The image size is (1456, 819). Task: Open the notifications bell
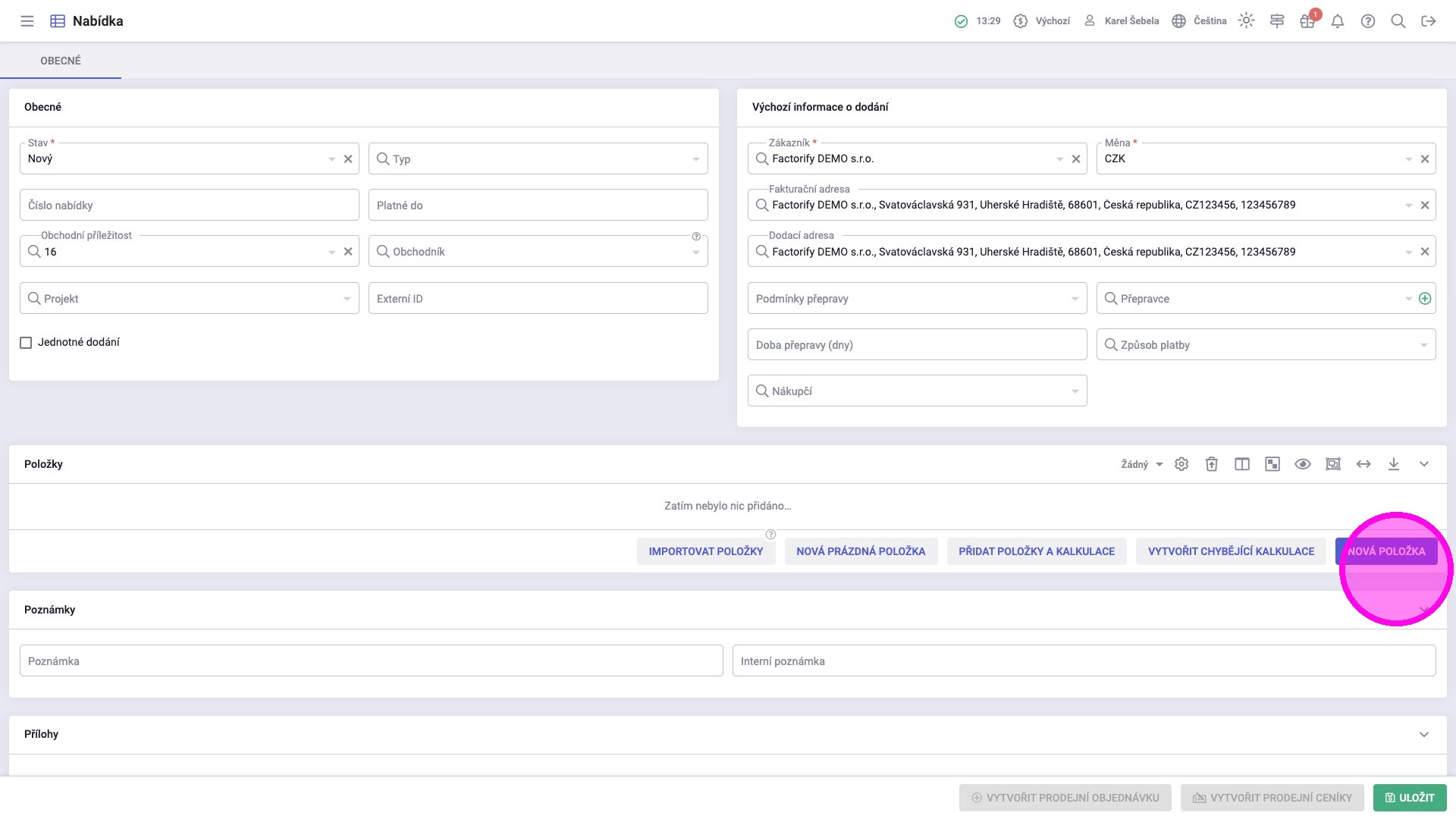[1338, 21]
